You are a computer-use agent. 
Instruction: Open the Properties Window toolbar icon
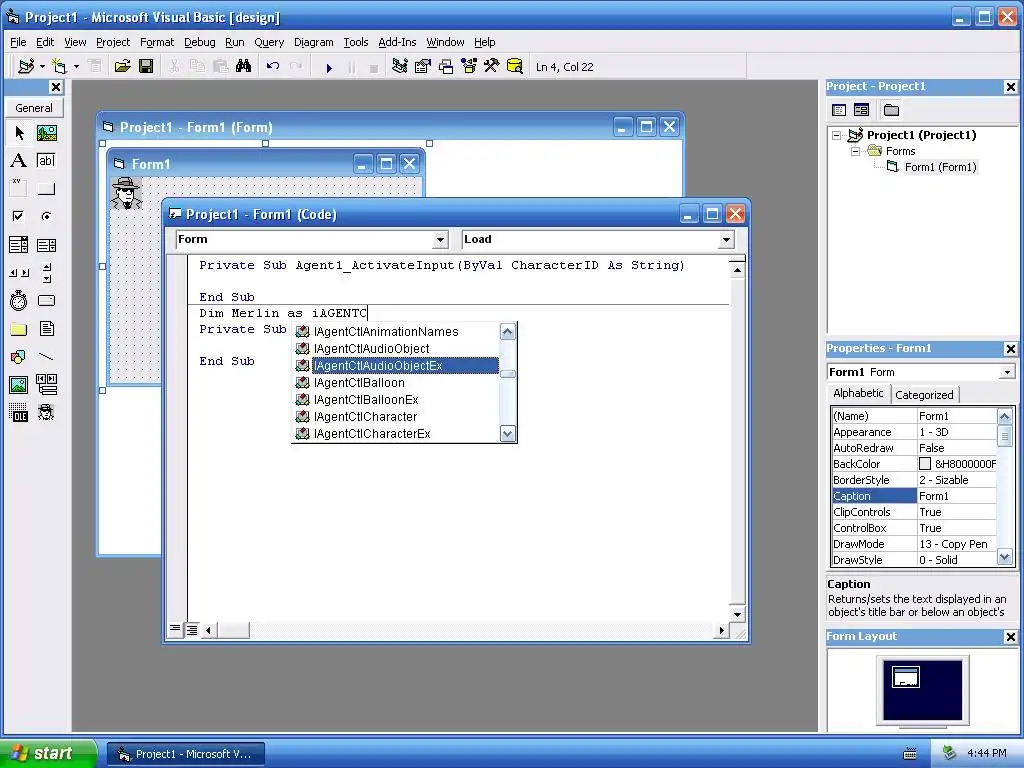[x=423, y=67]
